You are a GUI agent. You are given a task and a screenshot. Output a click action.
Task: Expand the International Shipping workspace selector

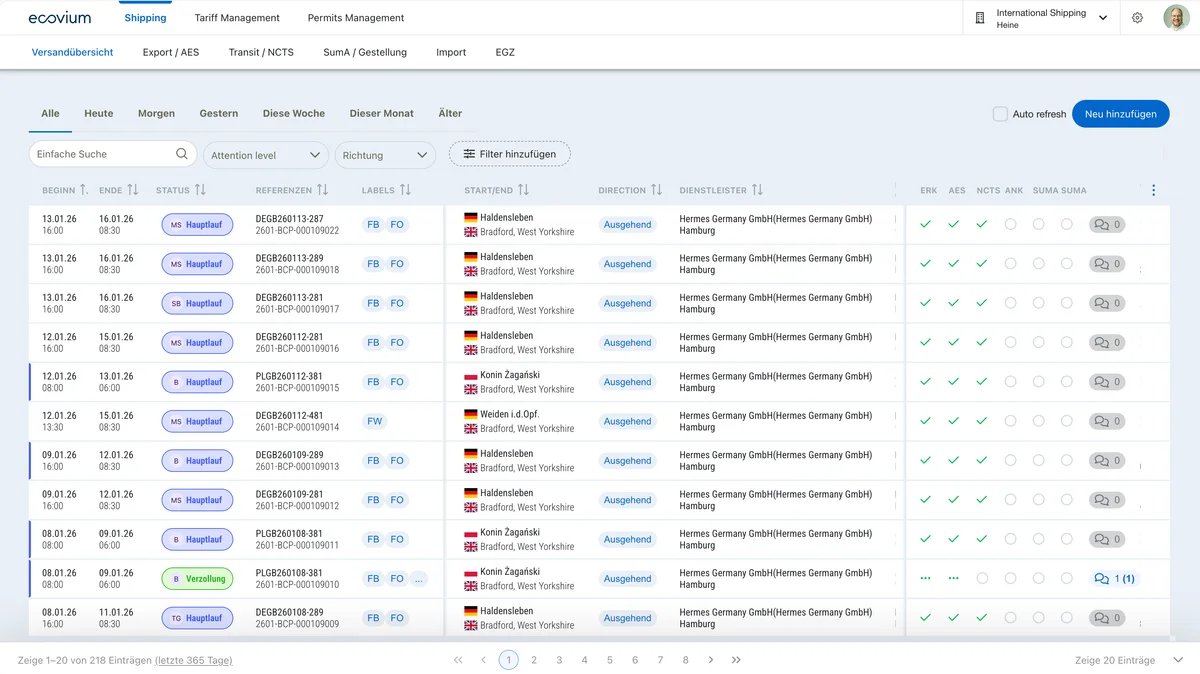pyautogui.click(x=1103, y=17)
